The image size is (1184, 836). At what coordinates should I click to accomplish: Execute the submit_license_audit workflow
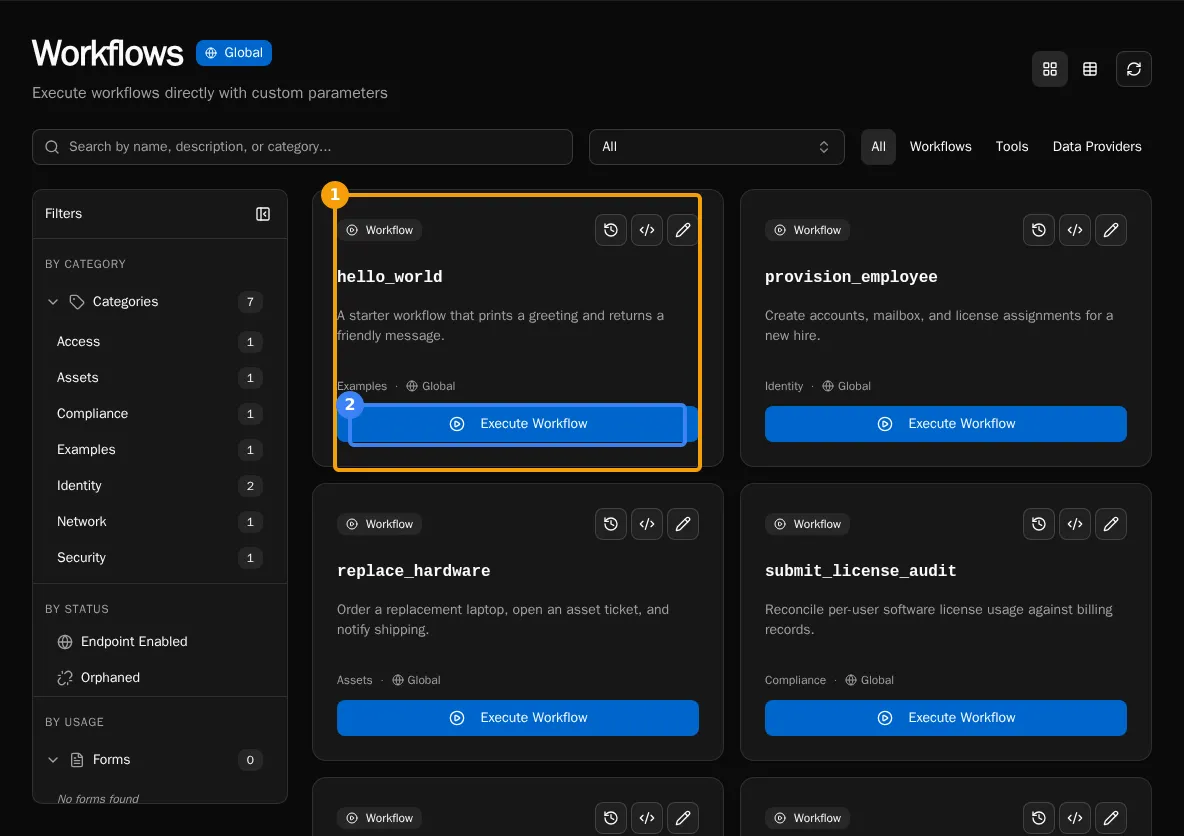coord(945,718)
